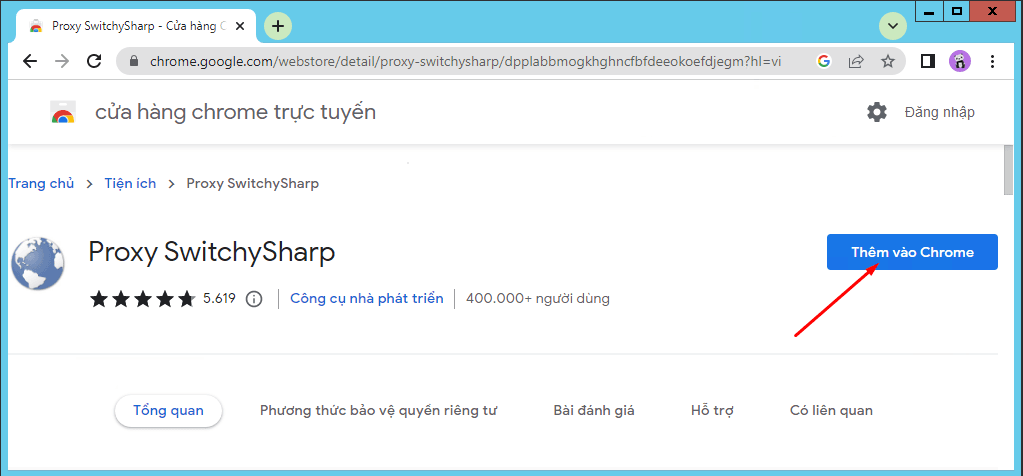Switch to the Tổng quan tab
This screenshot has width=1023, height=476.
pos(168,411)
